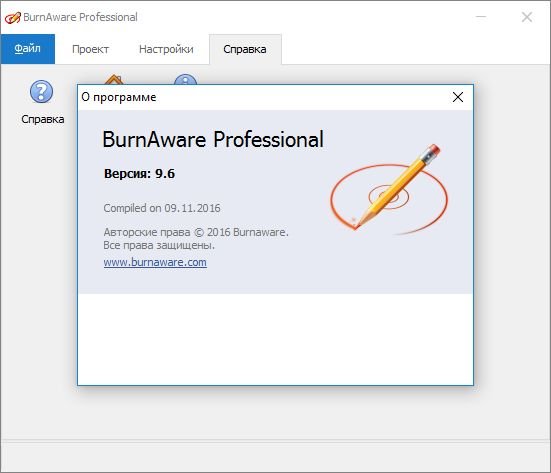Screen dimensions: 551x473
Task: Click the Версия: 9.6 text
Action: (140, 174)
